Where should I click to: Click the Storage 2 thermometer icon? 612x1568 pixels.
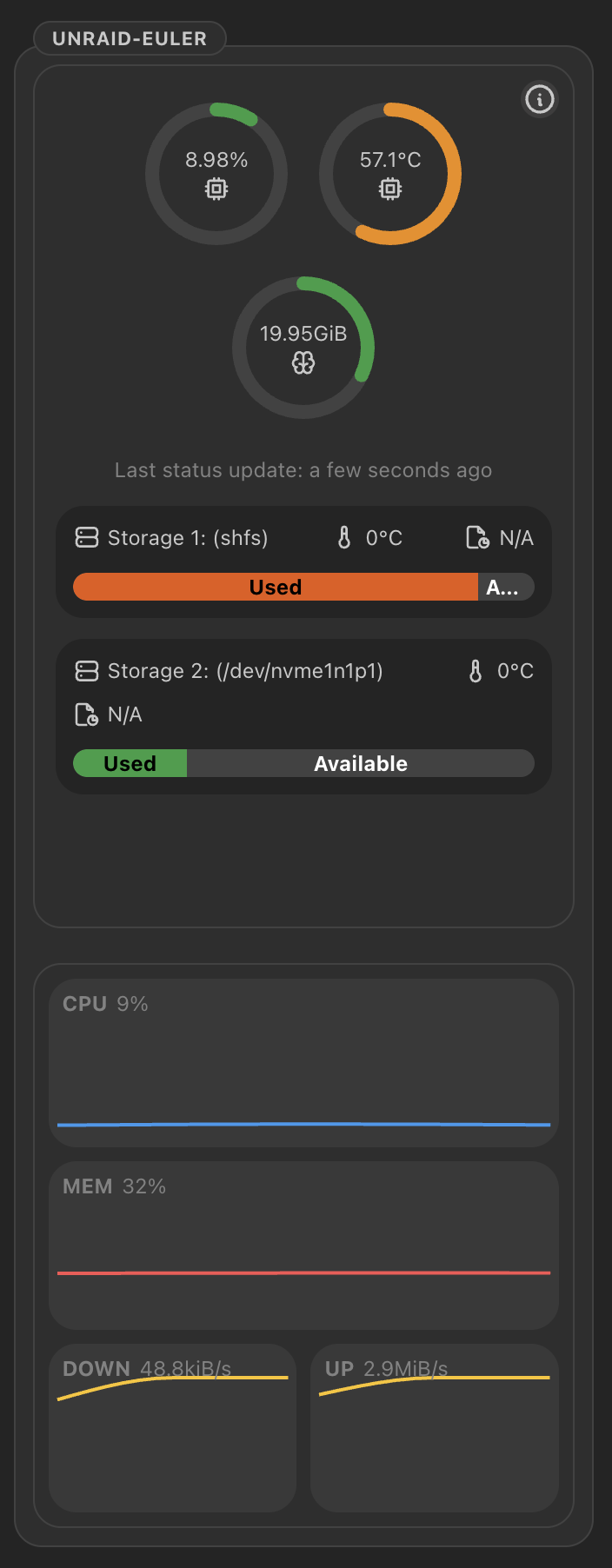(476, 671)
